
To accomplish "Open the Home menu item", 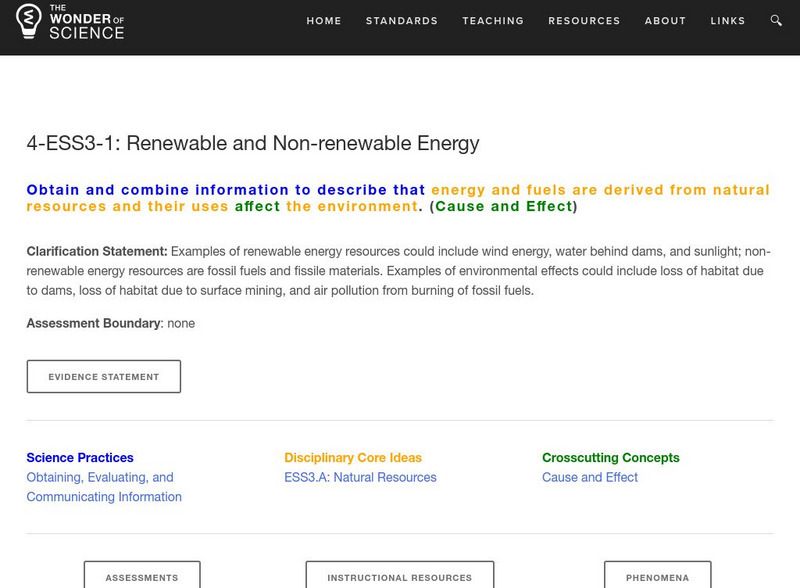I will [324, 21].
